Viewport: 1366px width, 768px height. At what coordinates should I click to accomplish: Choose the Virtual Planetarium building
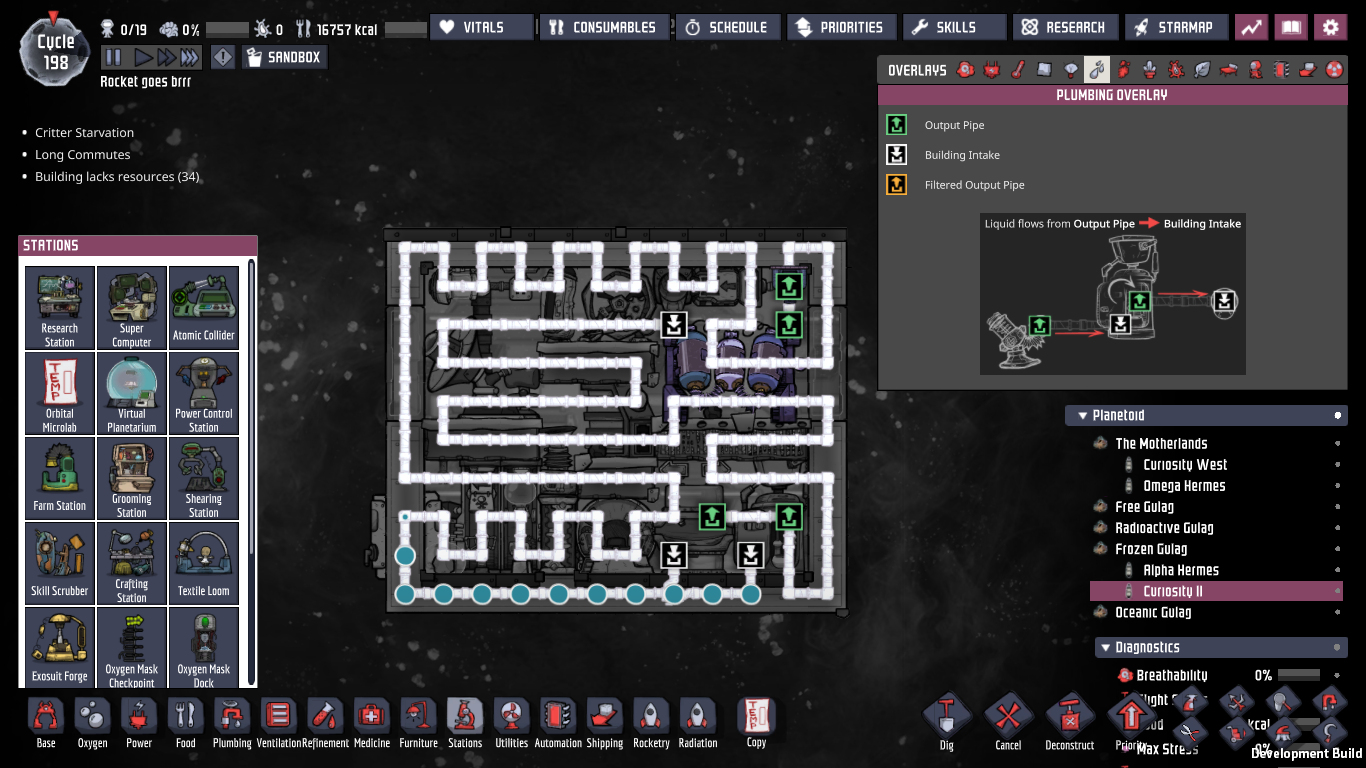(132, 393)
